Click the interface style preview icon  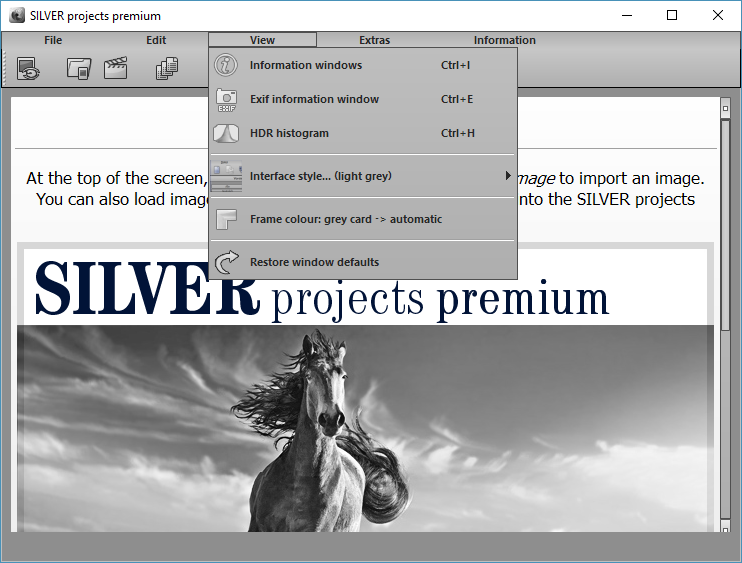226,176
